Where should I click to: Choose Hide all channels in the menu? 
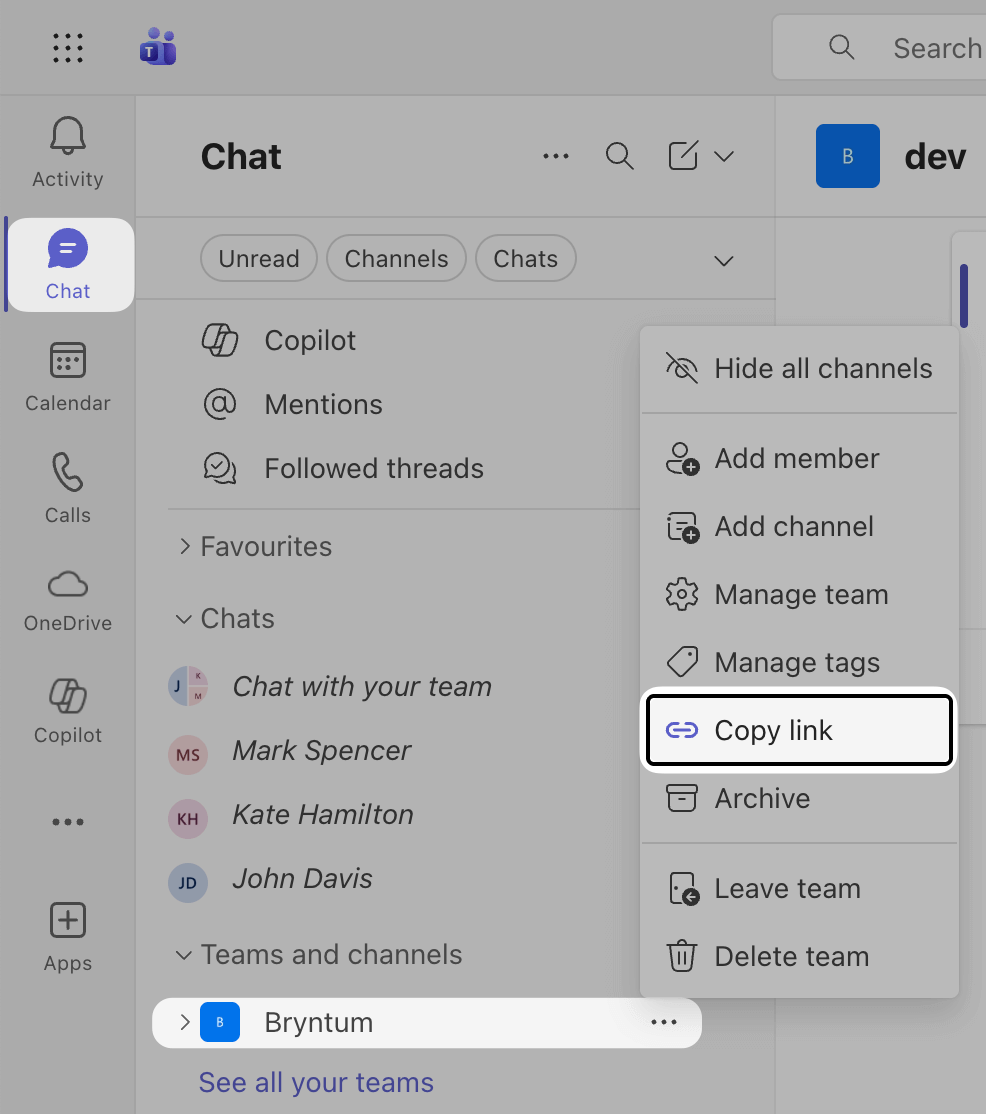pyautogui.click(x=798, y=369)
